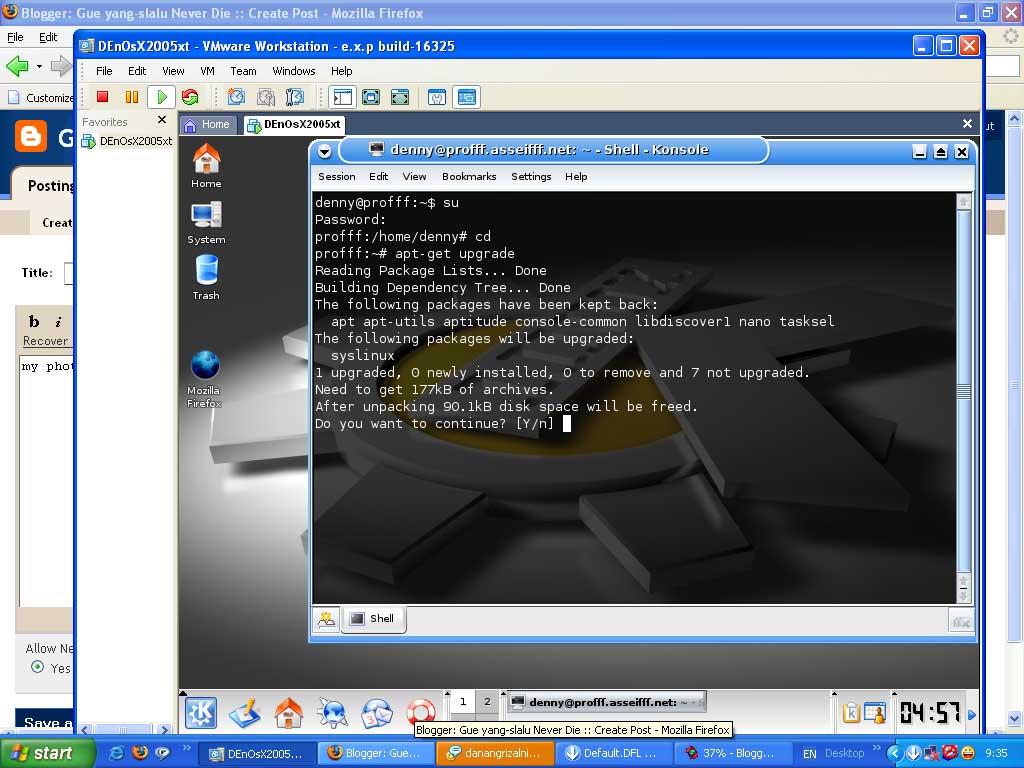This screenshot has width=1024, height=768.
Task: Click the VMware suspend (pause) button
Action: pos(132,97)
